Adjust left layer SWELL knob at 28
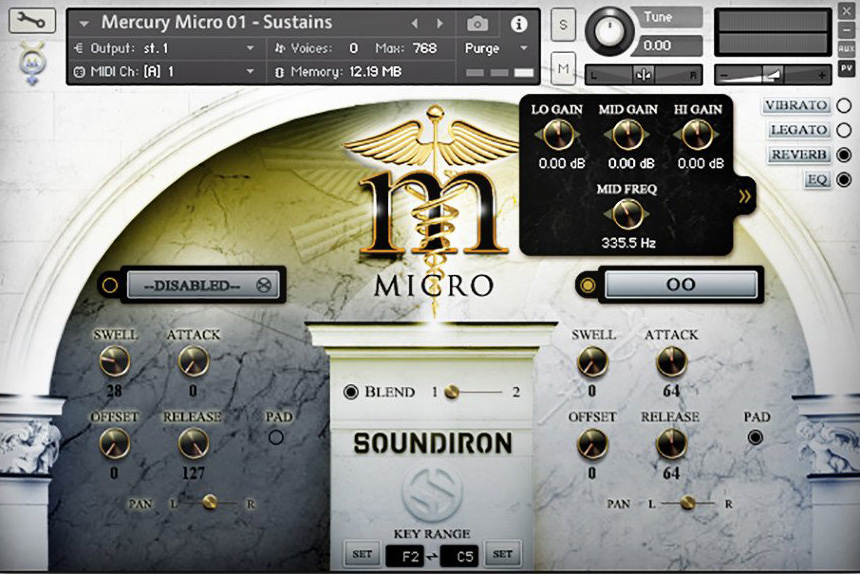The width and height of the screenshot is (860, 574). [x=115, y=361]
